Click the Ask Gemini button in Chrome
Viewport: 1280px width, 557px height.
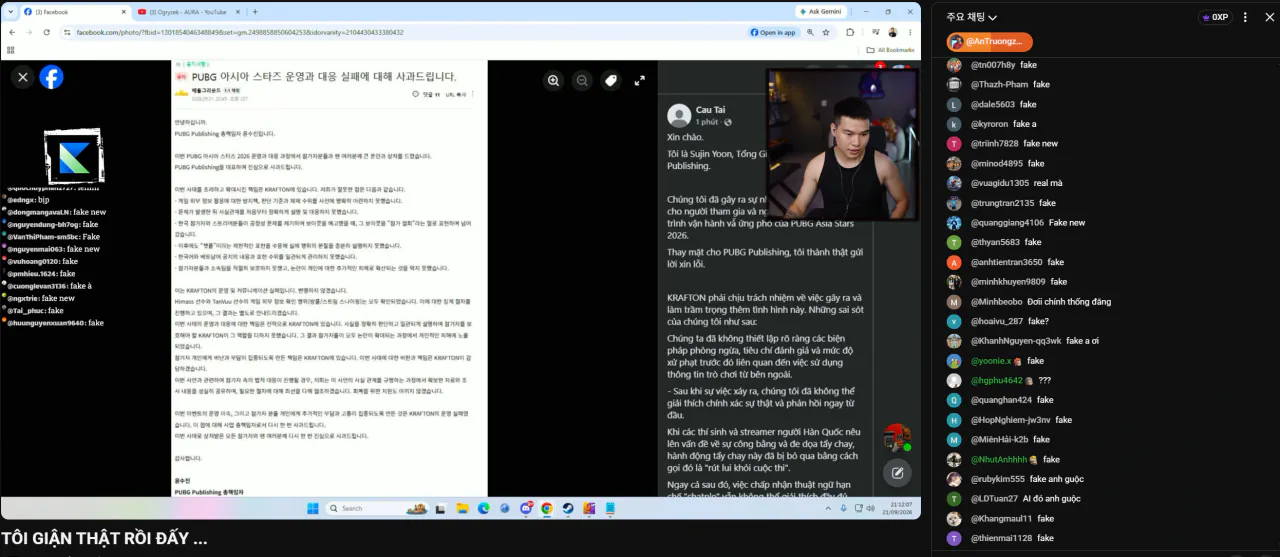coord(819,11)
